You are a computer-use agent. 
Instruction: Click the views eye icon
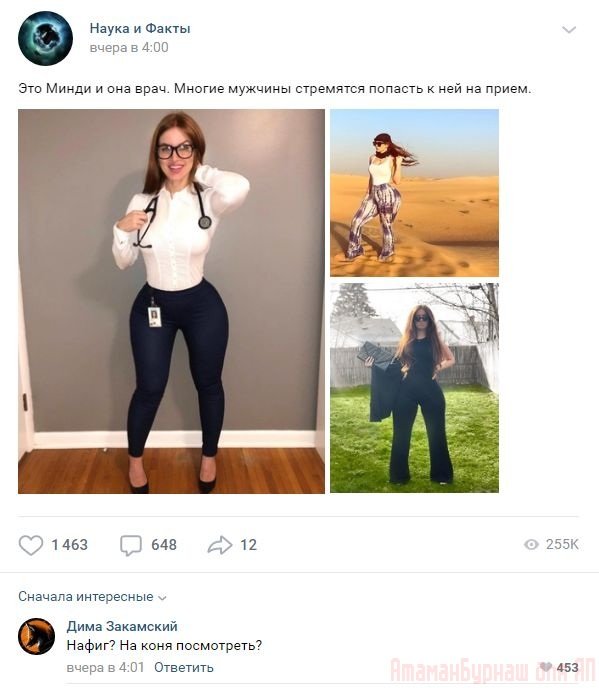click(531, 545)
